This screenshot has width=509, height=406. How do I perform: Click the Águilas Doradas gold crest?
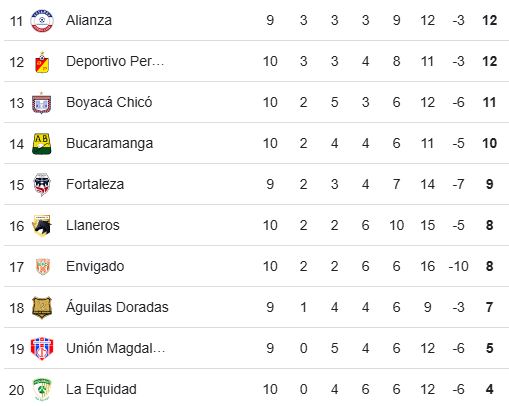42,307
